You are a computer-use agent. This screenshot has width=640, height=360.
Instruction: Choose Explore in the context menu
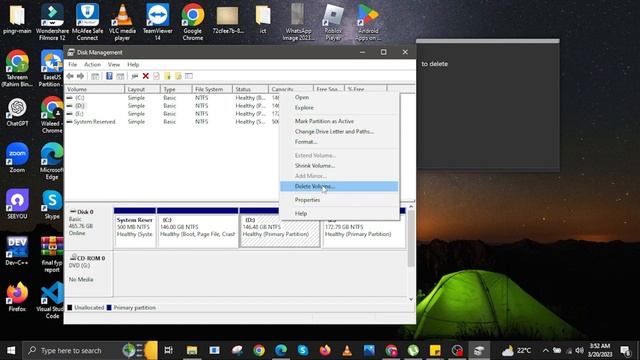(339, 108)
